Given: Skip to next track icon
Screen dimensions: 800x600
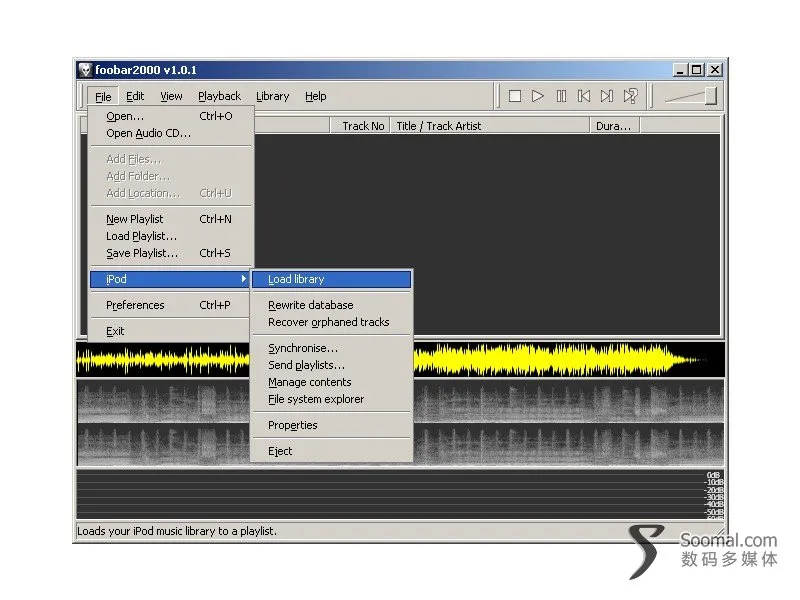Looking at the screenshot, I should (x=607, y=96).
